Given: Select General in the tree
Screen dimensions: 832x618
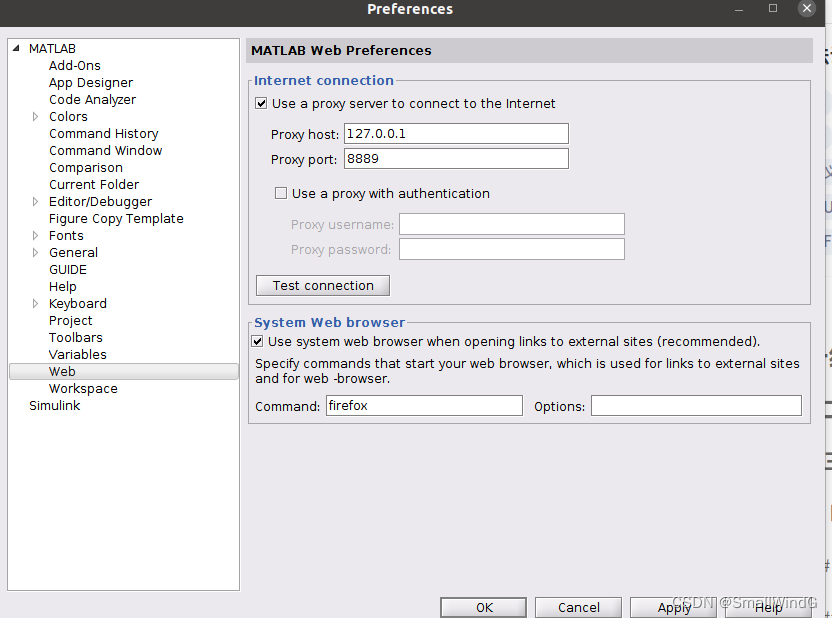Looking at the screenshot, I should tap(73, 253).
